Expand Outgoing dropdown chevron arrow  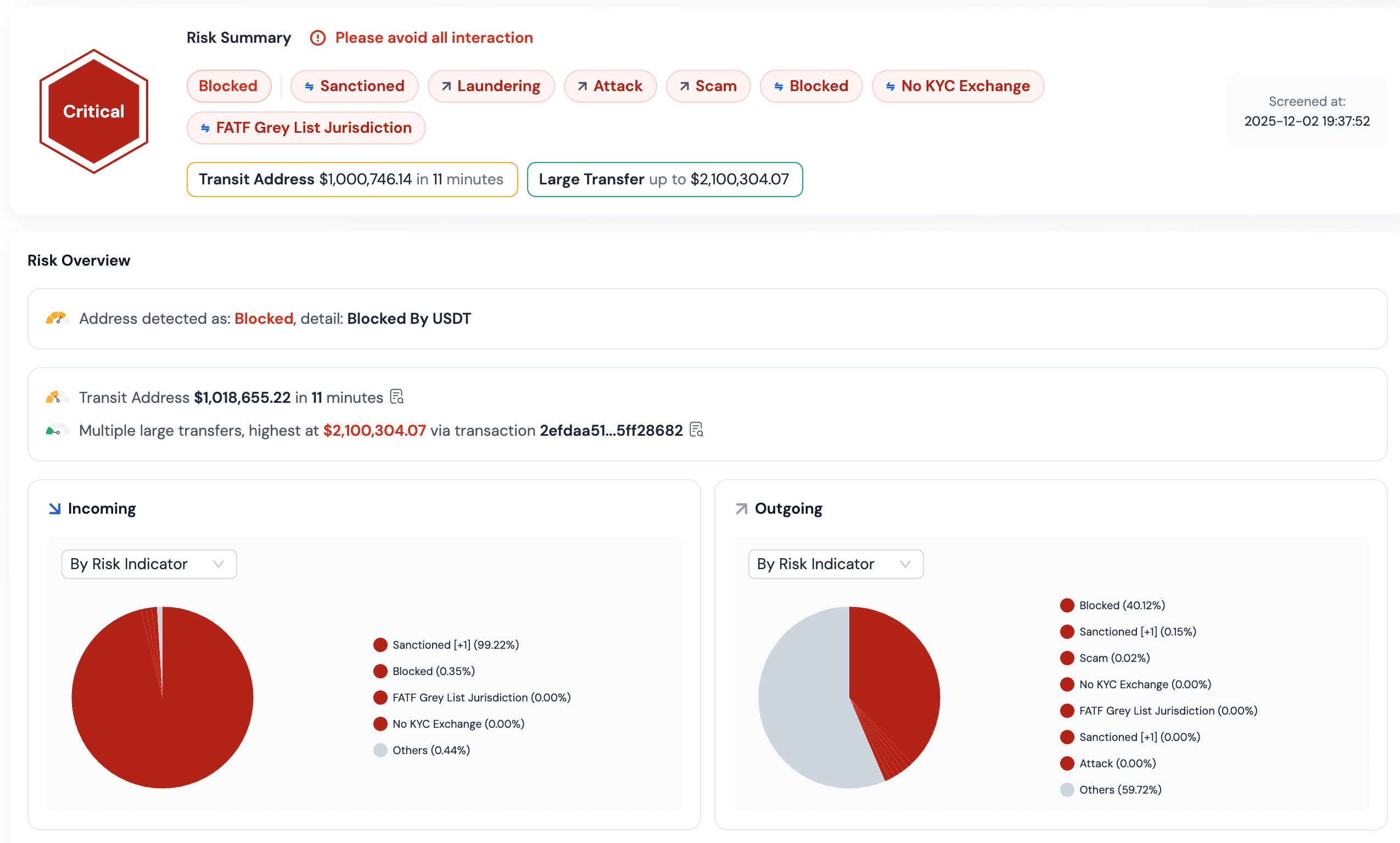[x=905, y=564]
